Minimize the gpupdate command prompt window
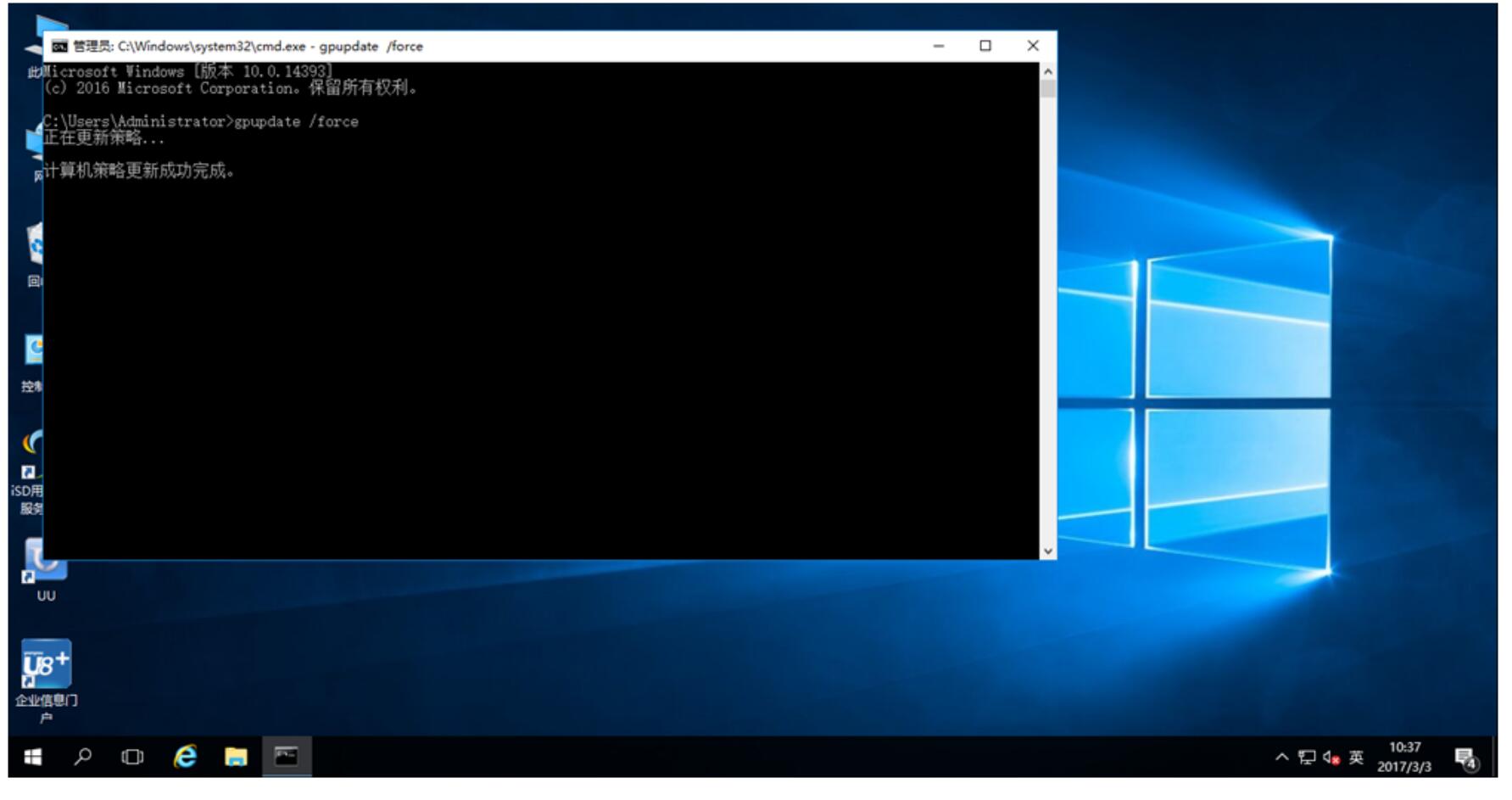The width and height of the screenshot is (1512, 800). click(939, 46)
